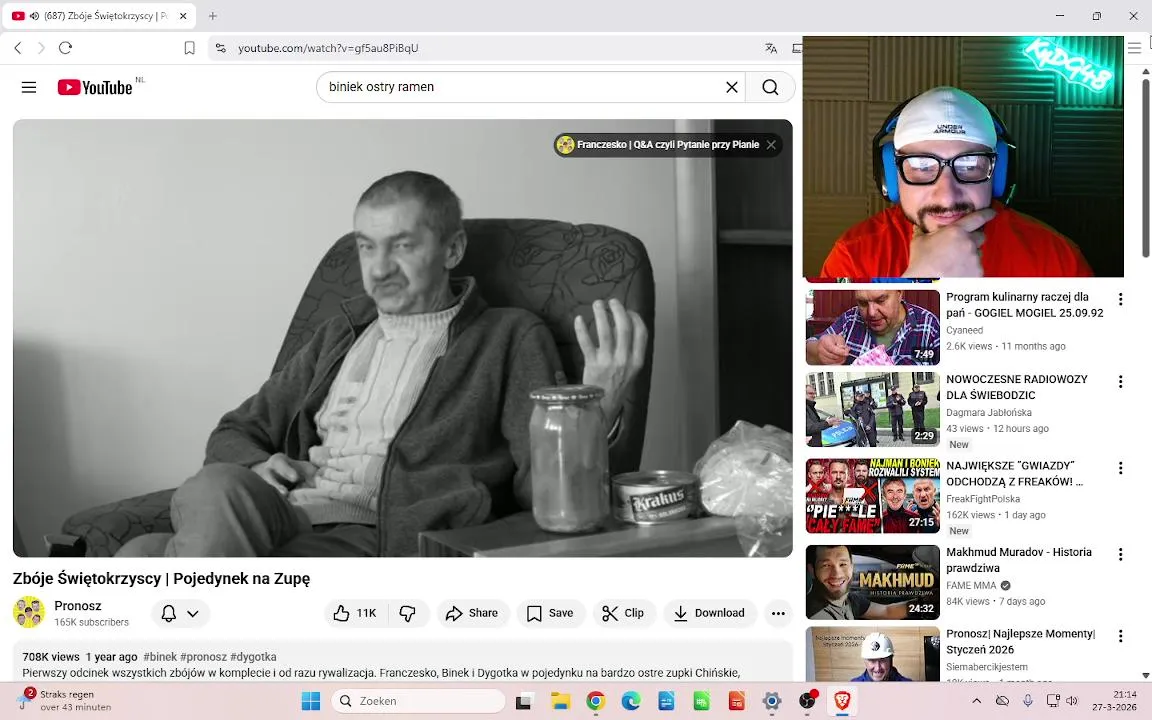Click Brave browser taskbar icon

tap(842, 702)
